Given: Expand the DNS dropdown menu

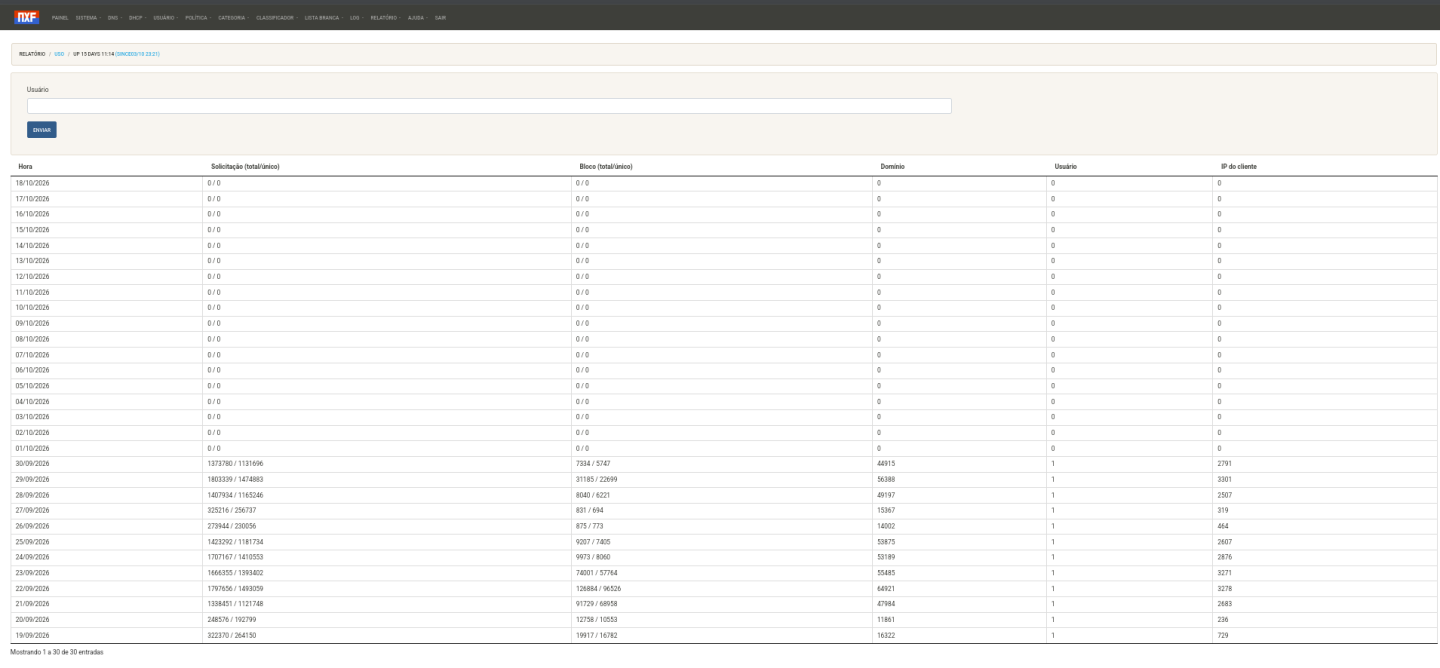Looking at the screenshot, I should [x=113, y=17].
